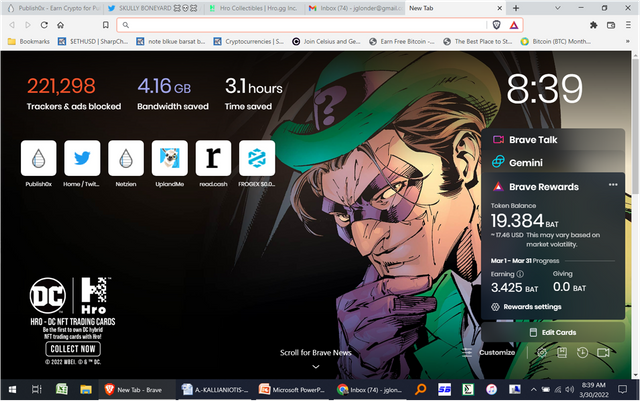640x401 pixels.
Task: Open the Brave main menu hamburger icon
Action: pyautogui.click(x=628, y=25)
